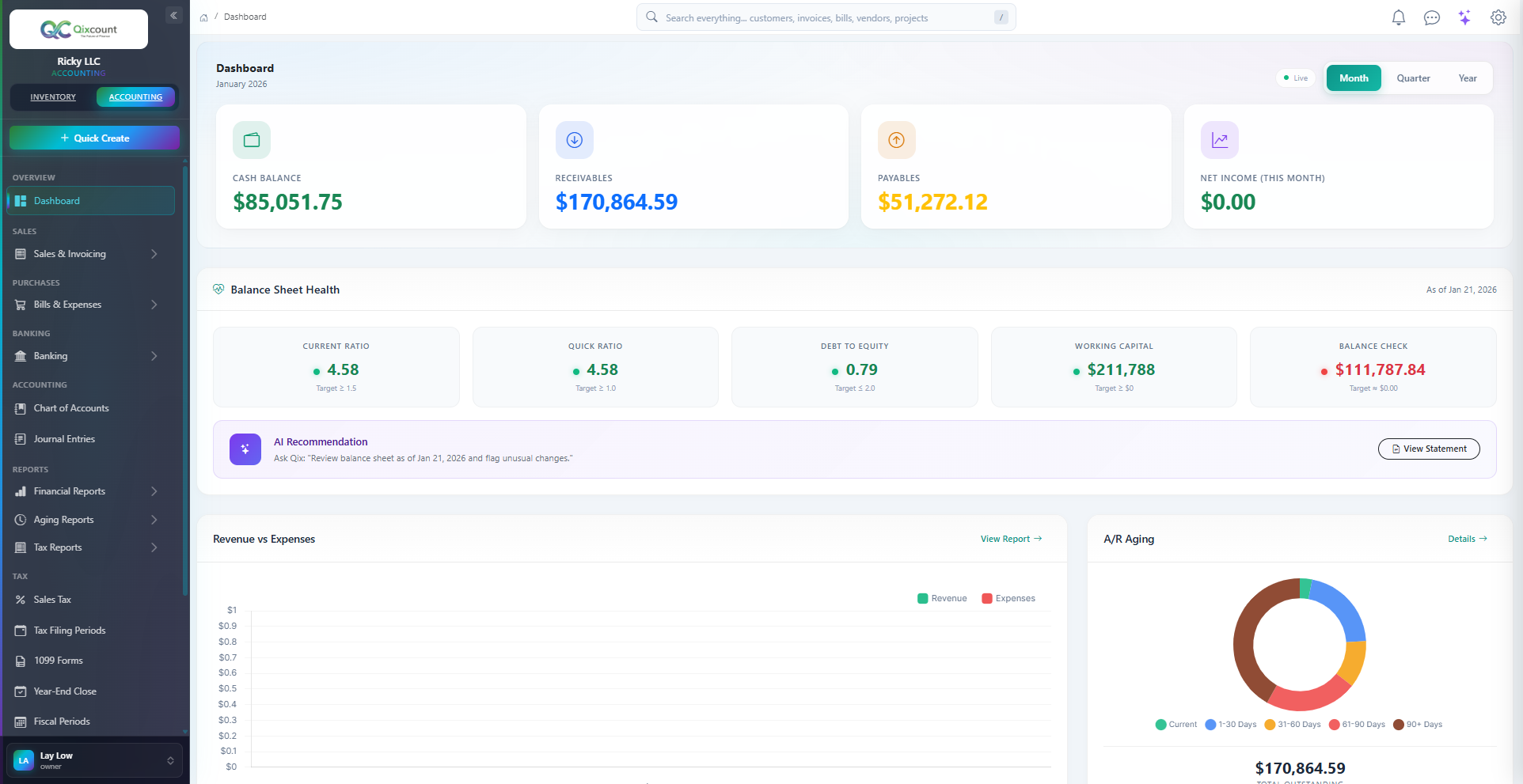Click the Receivables download arrow icon
Viewport: 1523px width, 784px height.
click(574, 140)
